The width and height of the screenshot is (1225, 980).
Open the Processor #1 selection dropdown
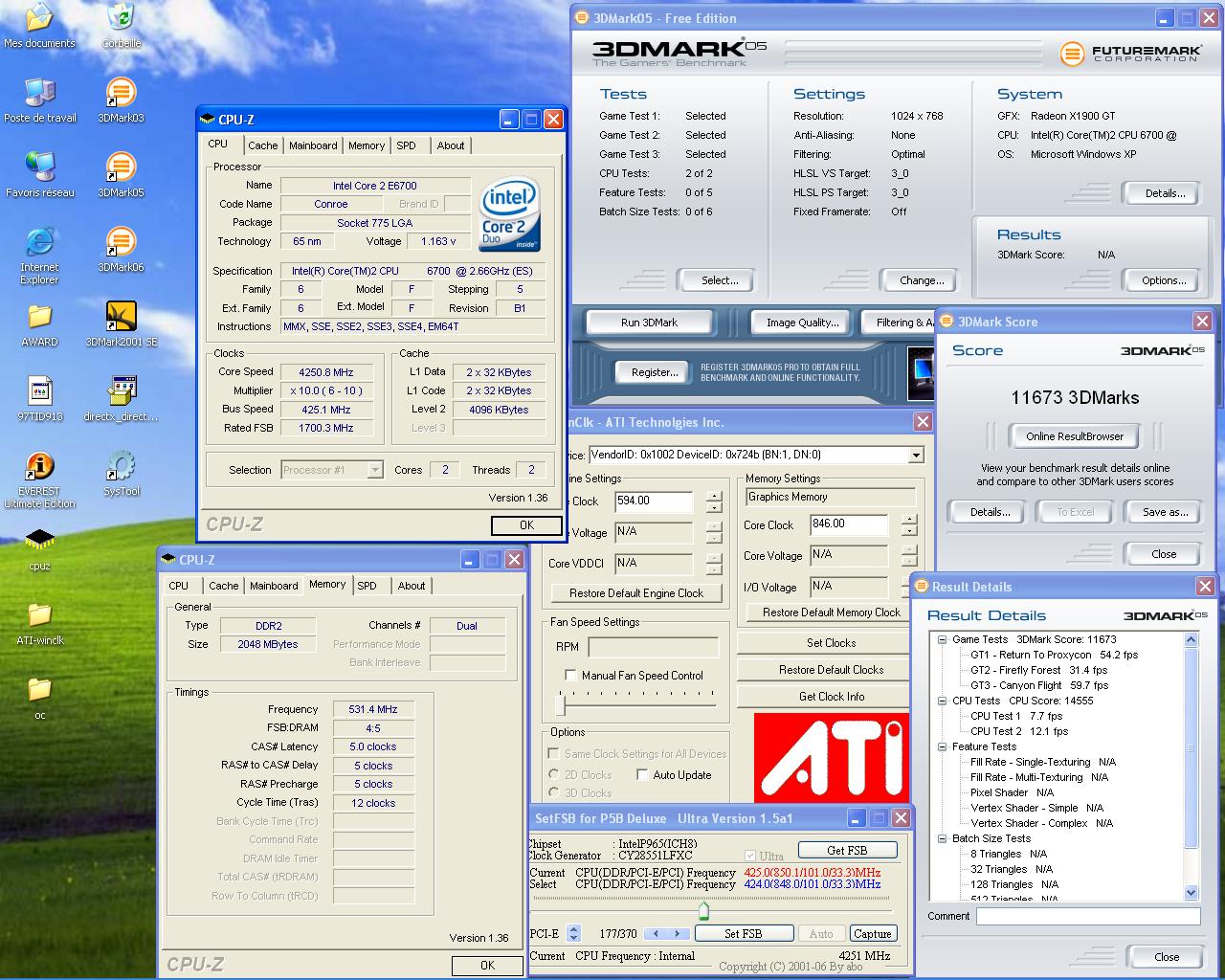375,470
